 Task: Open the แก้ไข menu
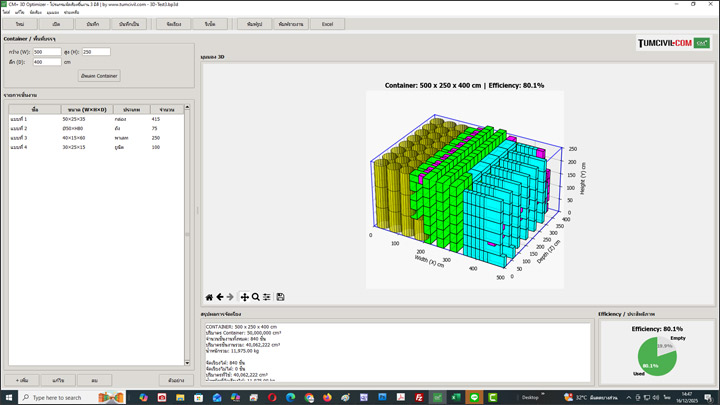[x=20, y=12]
